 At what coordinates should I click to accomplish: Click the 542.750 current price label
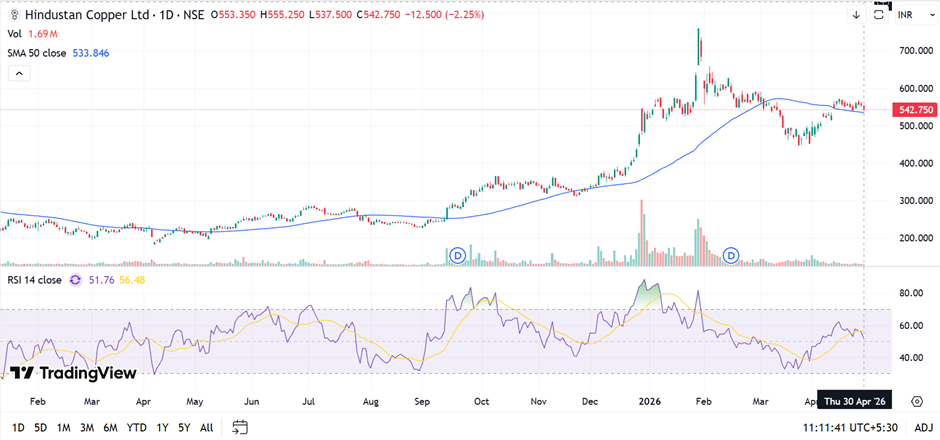[916, 110]
